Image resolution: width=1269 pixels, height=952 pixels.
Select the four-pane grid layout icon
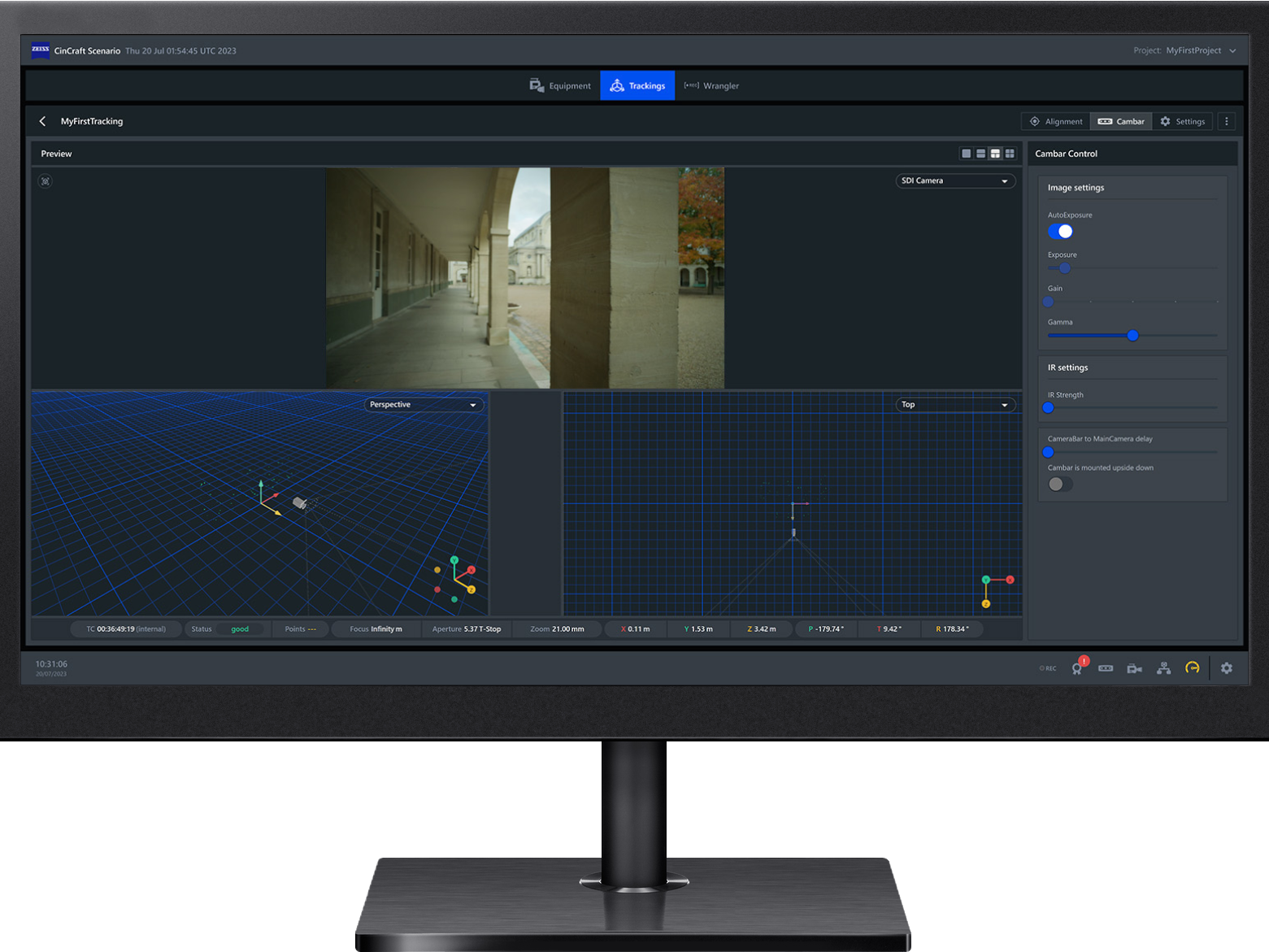click(x=1010, y=154)
